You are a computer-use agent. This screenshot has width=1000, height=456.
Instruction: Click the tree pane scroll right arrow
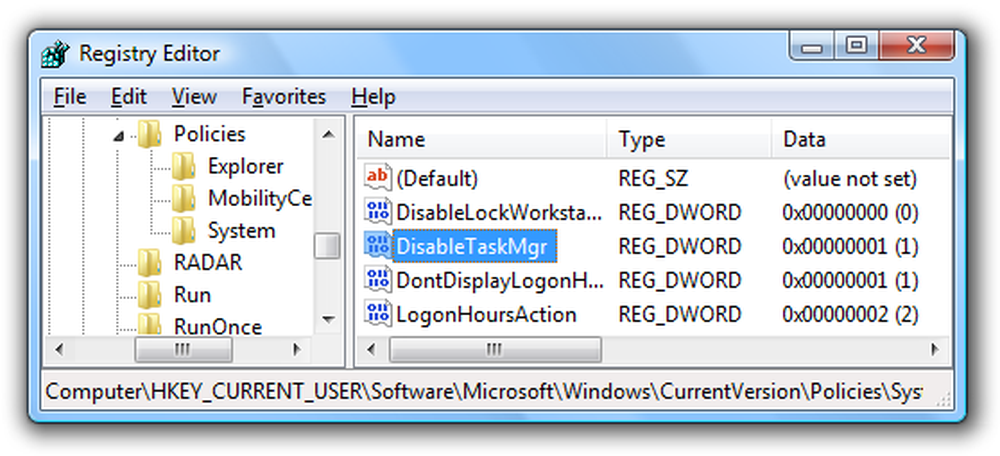click(297, 349)
